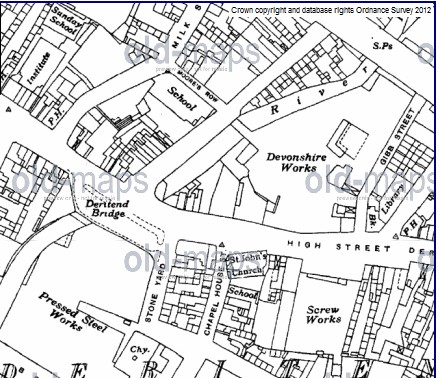Image resolution: width=439 pixels, height=378 pixels.
Task: Click the triangle survey marker near St. John's Church
Action: tap(222, 244)
